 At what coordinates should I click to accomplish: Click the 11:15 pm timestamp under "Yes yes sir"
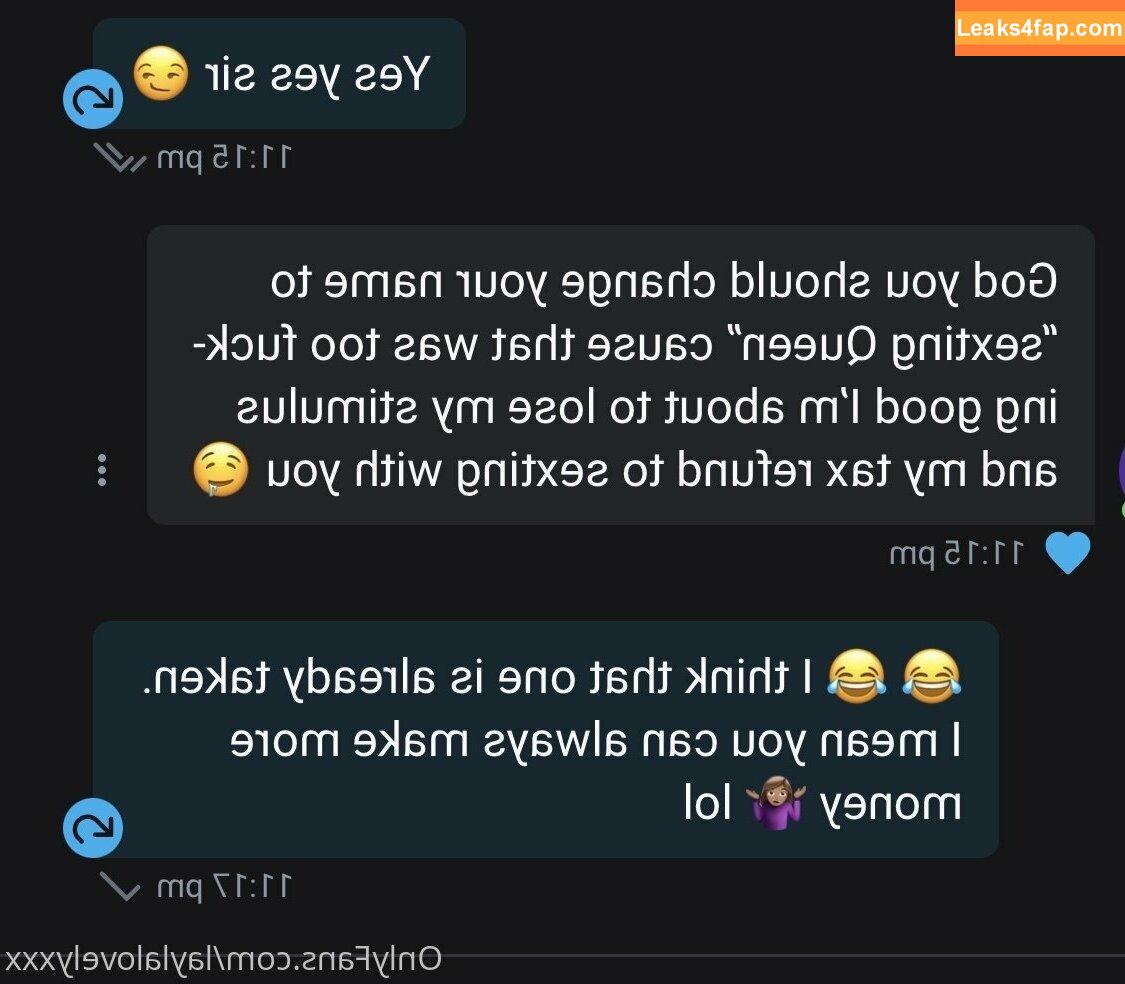pyautogui.click(x=224, y=158)
